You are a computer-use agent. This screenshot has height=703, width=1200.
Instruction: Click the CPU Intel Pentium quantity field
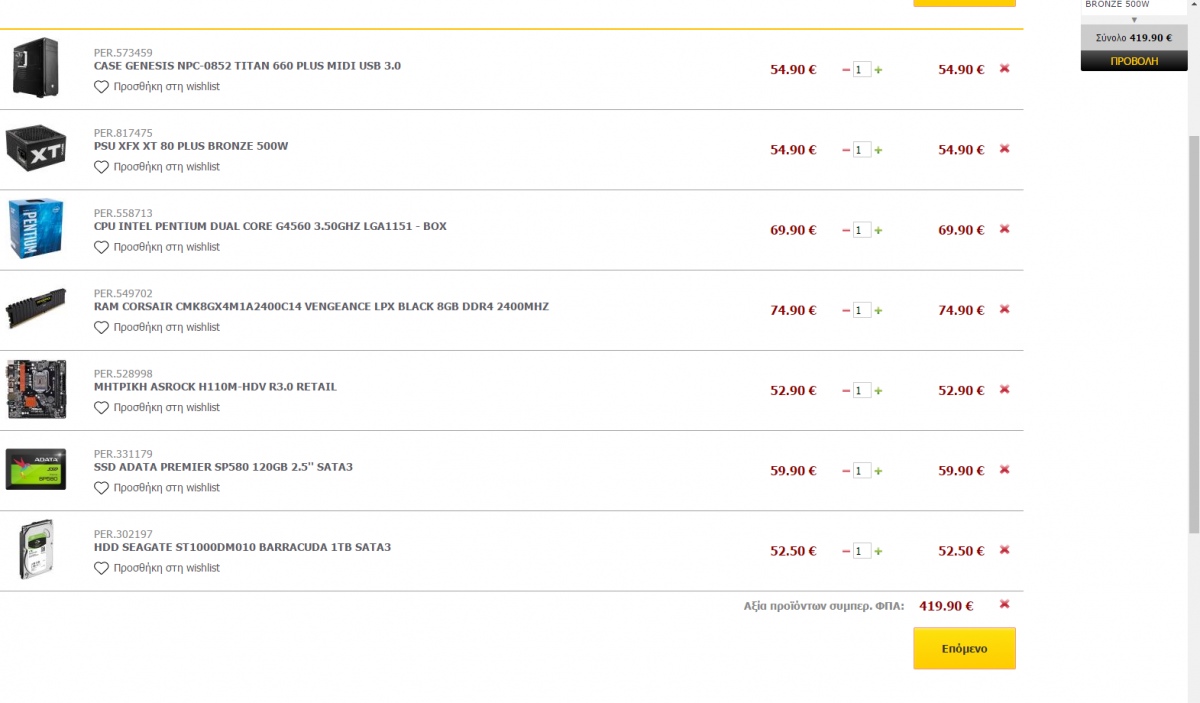click(862, 230)
